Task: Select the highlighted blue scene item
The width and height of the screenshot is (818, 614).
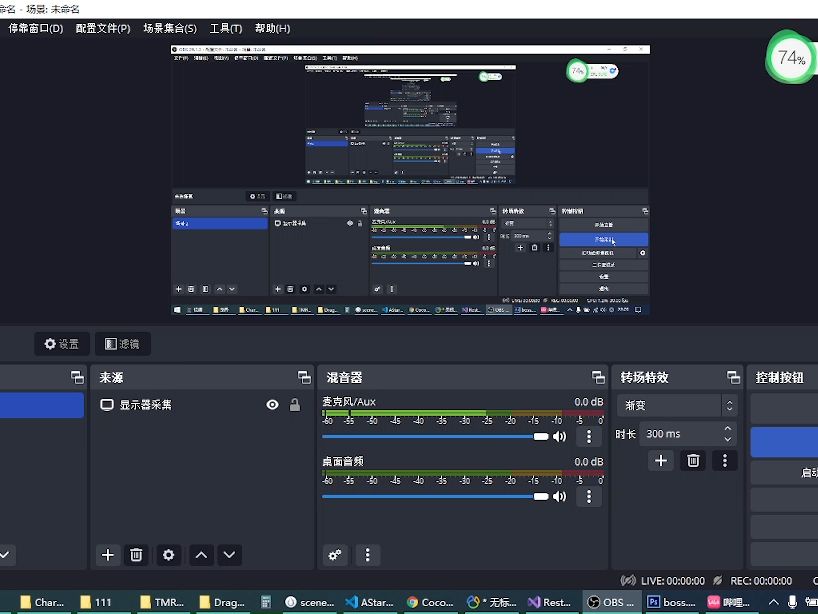Action: [42, 405]
